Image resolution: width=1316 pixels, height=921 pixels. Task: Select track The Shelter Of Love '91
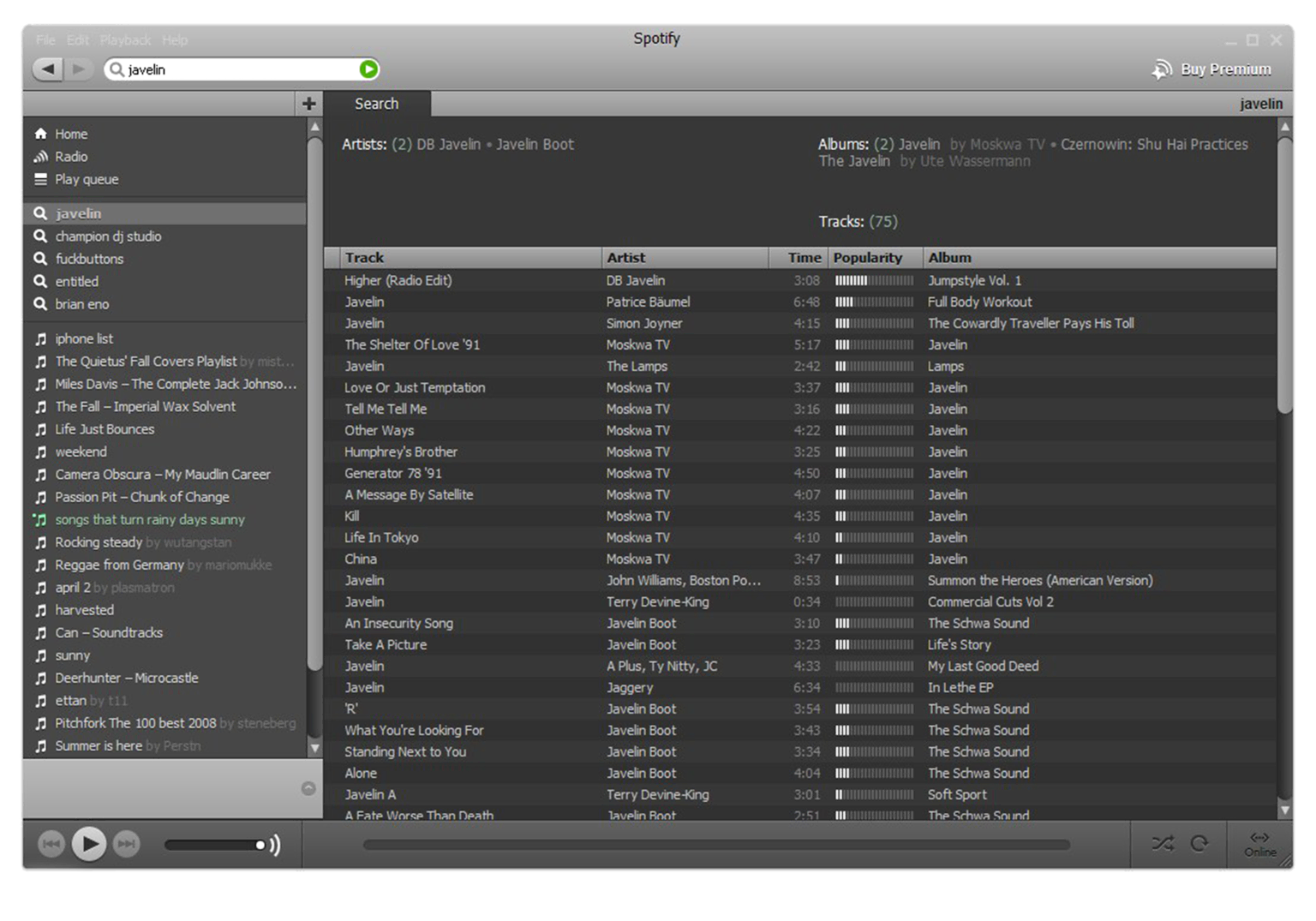point(412,344)
